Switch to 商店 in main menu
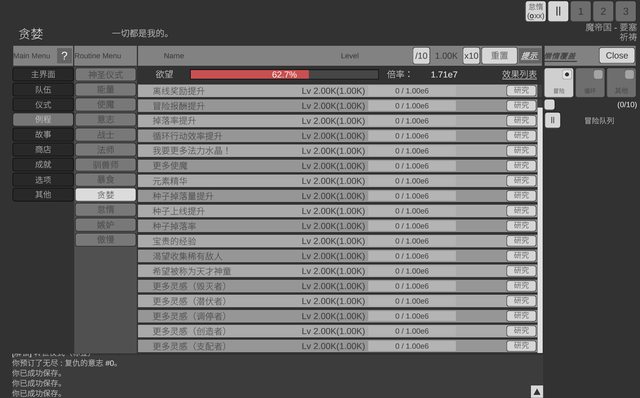The height and width of the screenshot is (398, 640). click(43, 149)
